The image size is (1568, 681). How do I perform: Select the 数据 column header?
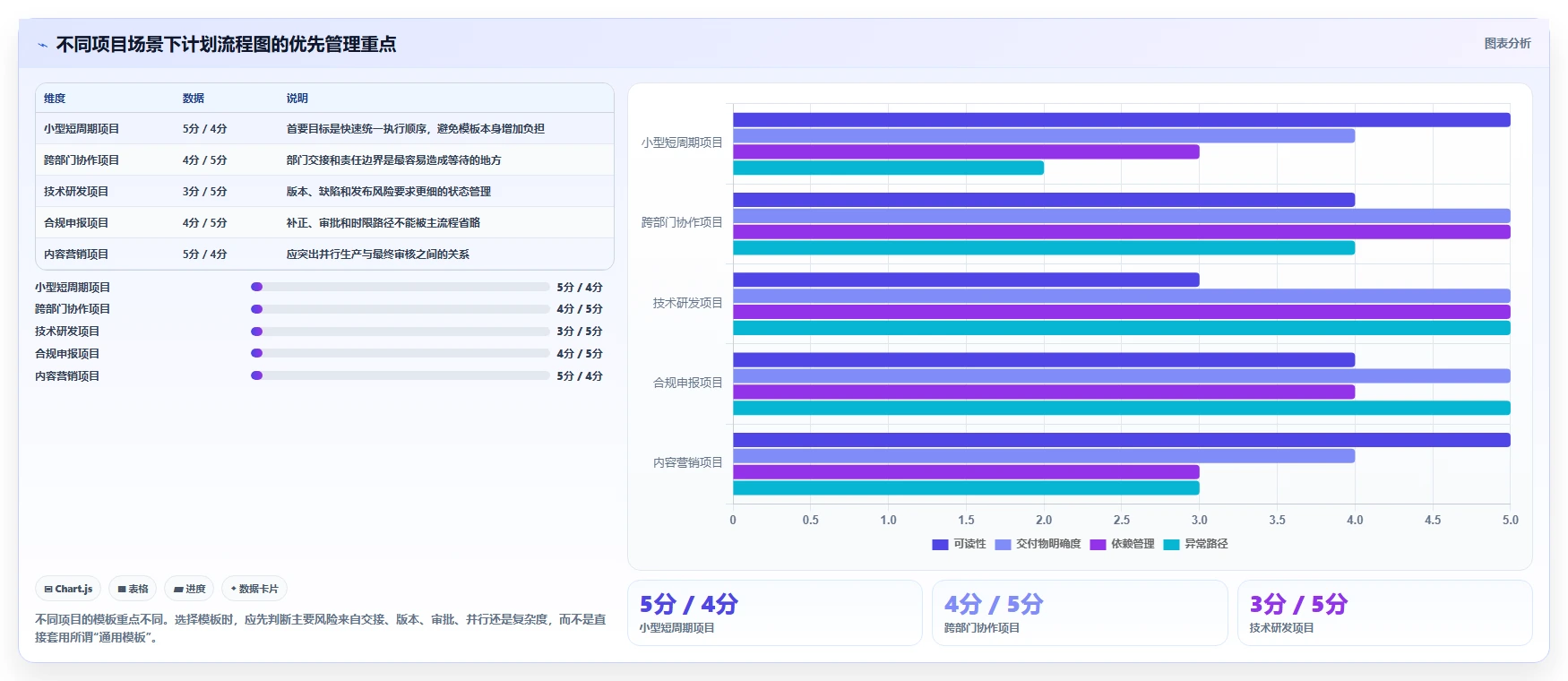point(194,99)
